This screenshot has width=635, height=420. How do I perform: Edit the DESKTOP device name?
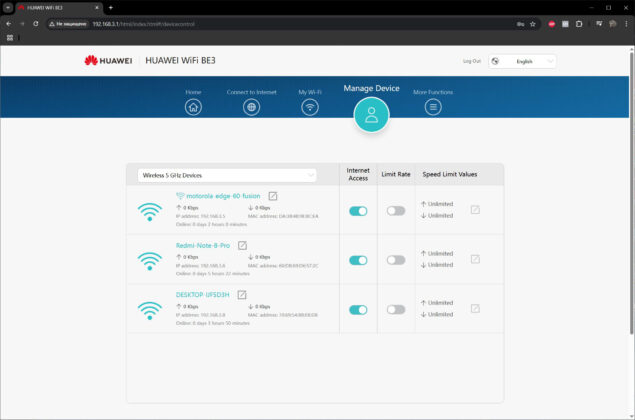tap(242, 295)
